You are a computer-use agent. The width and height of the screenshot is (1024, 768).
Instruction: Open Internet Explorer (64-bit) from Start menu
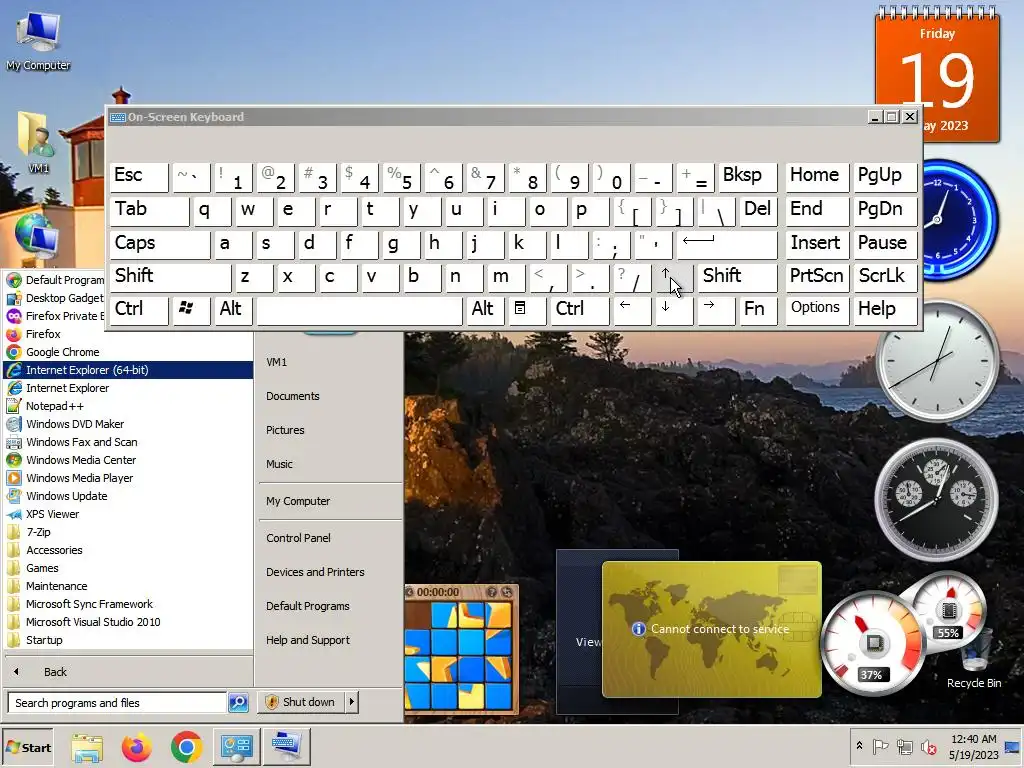(126, 370)
